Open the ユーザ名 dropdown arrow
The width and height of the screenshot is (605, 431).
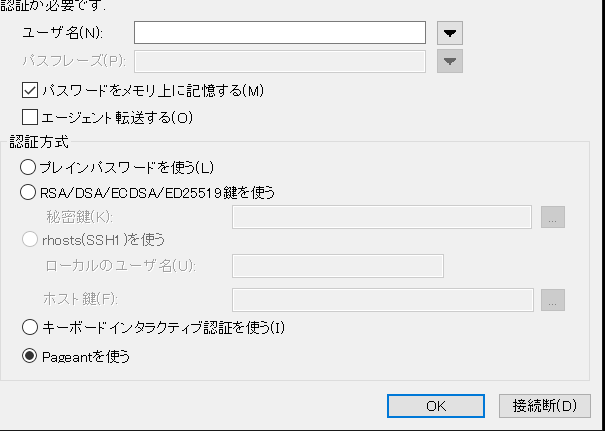450,33
